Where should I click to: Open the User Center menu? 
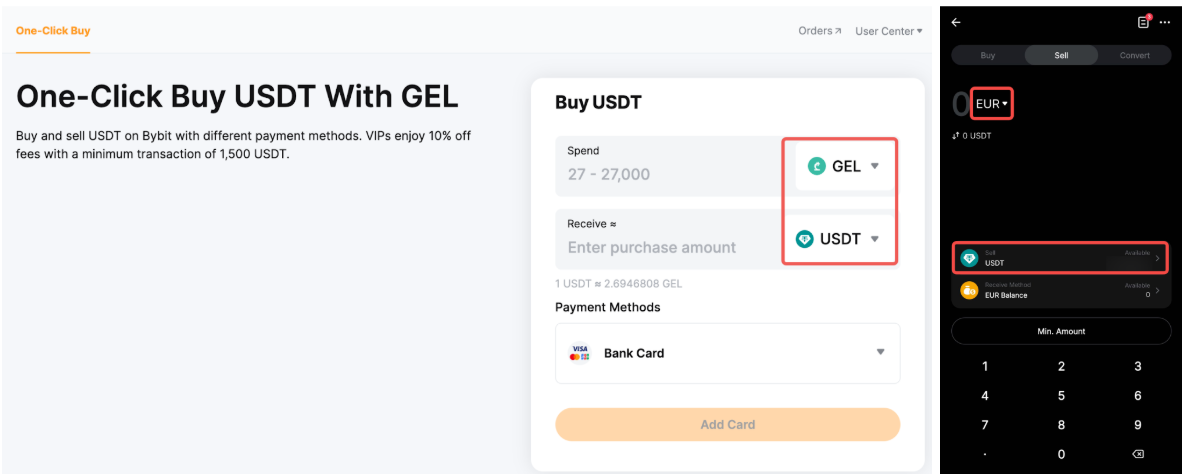pyautogui.click(x=888, y=31)
